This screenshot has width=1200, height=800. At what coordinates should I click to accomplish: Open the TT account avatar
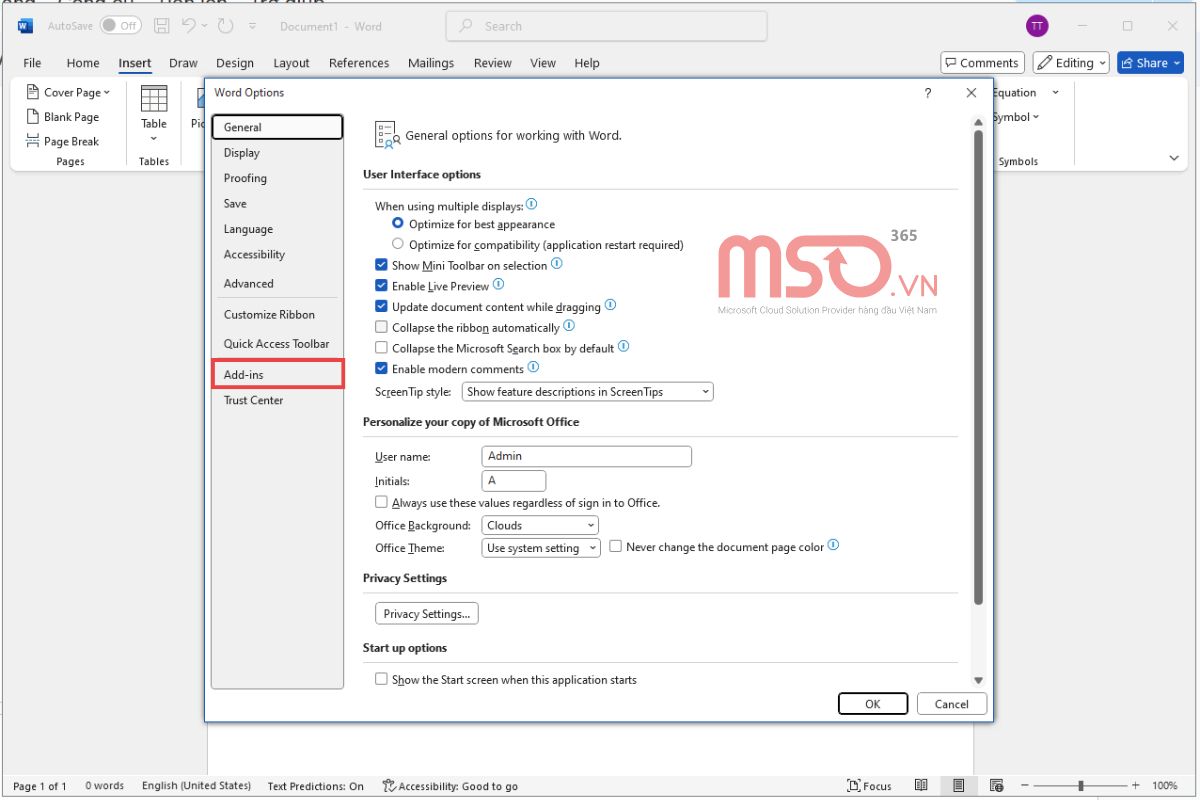[x=1037, y=26]
